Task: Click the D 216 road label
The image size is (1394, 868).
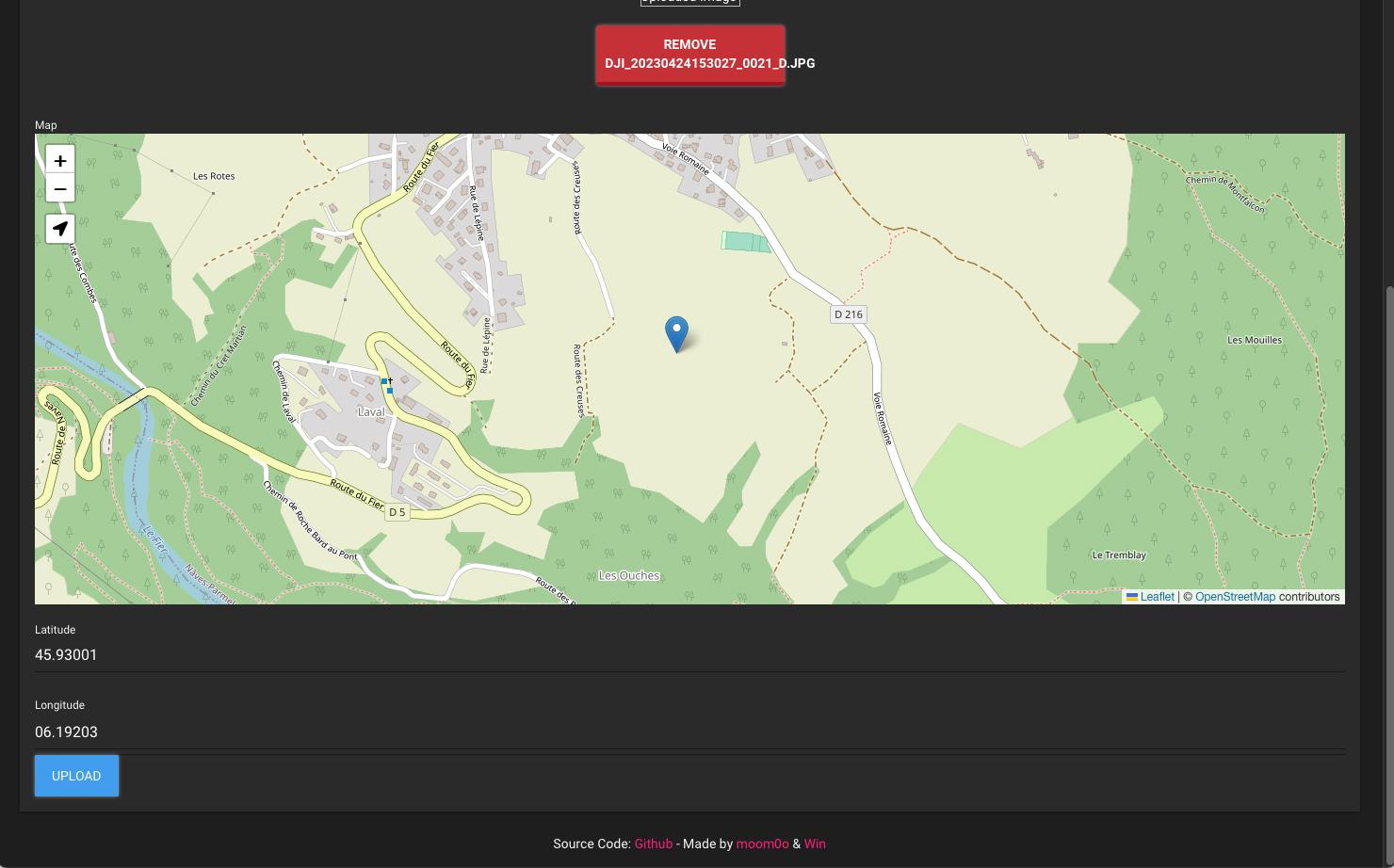Action: [848, 314]
